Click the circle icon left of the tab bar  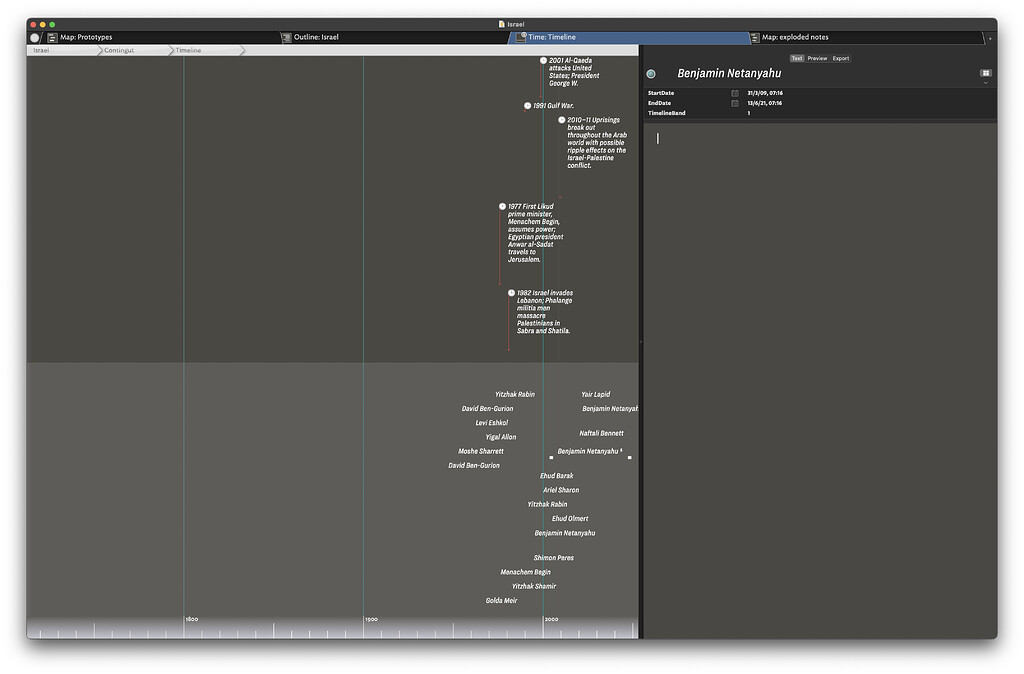click(x=34, y=37)
